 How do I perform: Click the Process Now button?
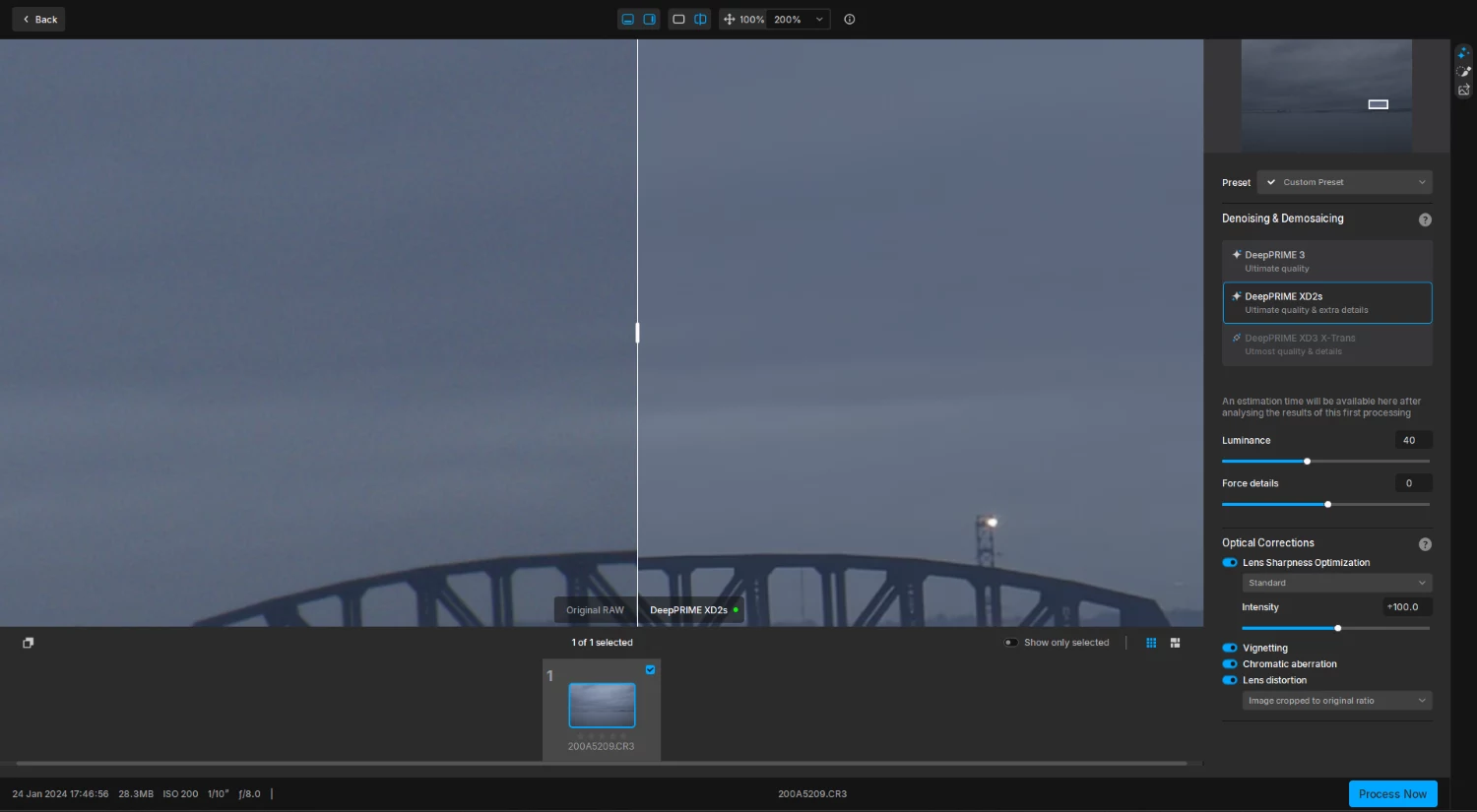(x=1392, y=793)
